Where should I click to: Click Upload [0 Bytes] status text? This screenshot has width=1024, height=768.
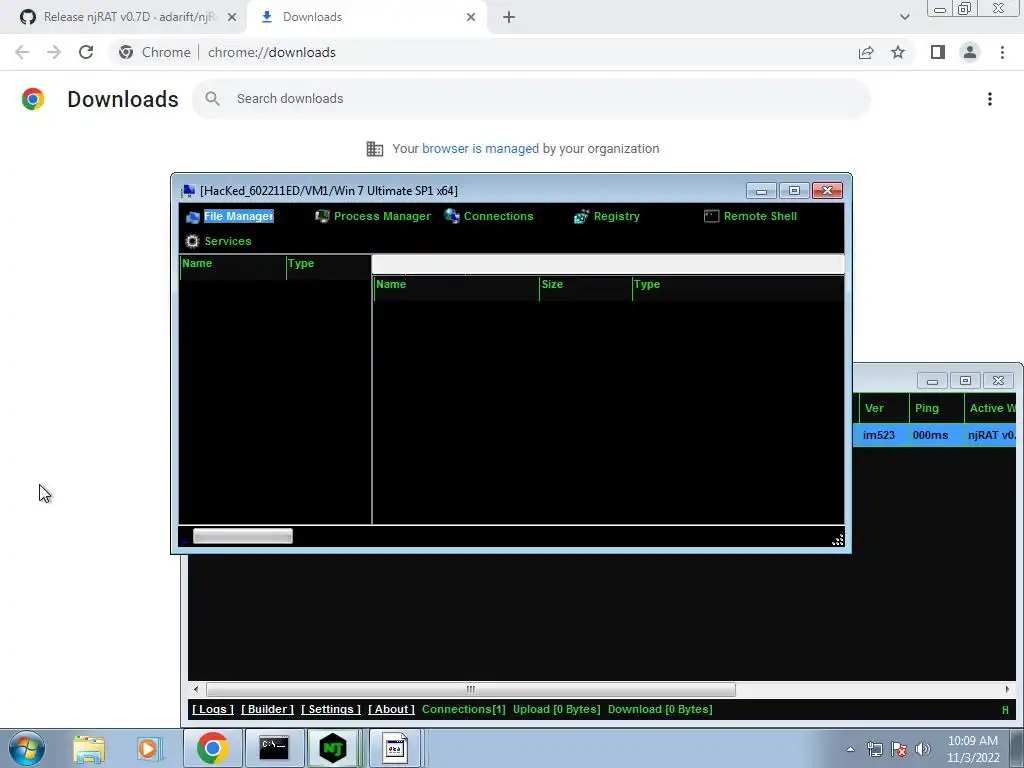(x=556, y=709)
